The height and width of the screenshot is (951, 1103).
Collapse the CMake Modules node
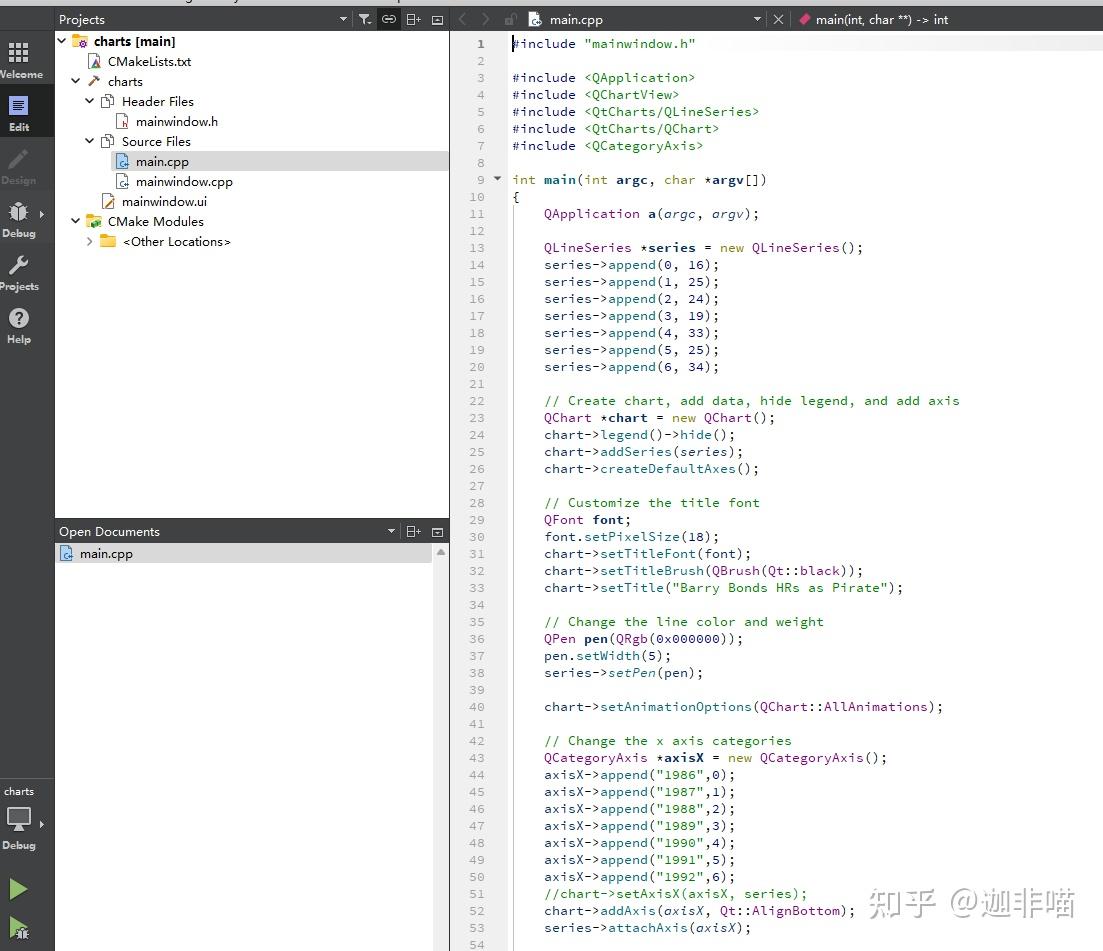point(76,222)
